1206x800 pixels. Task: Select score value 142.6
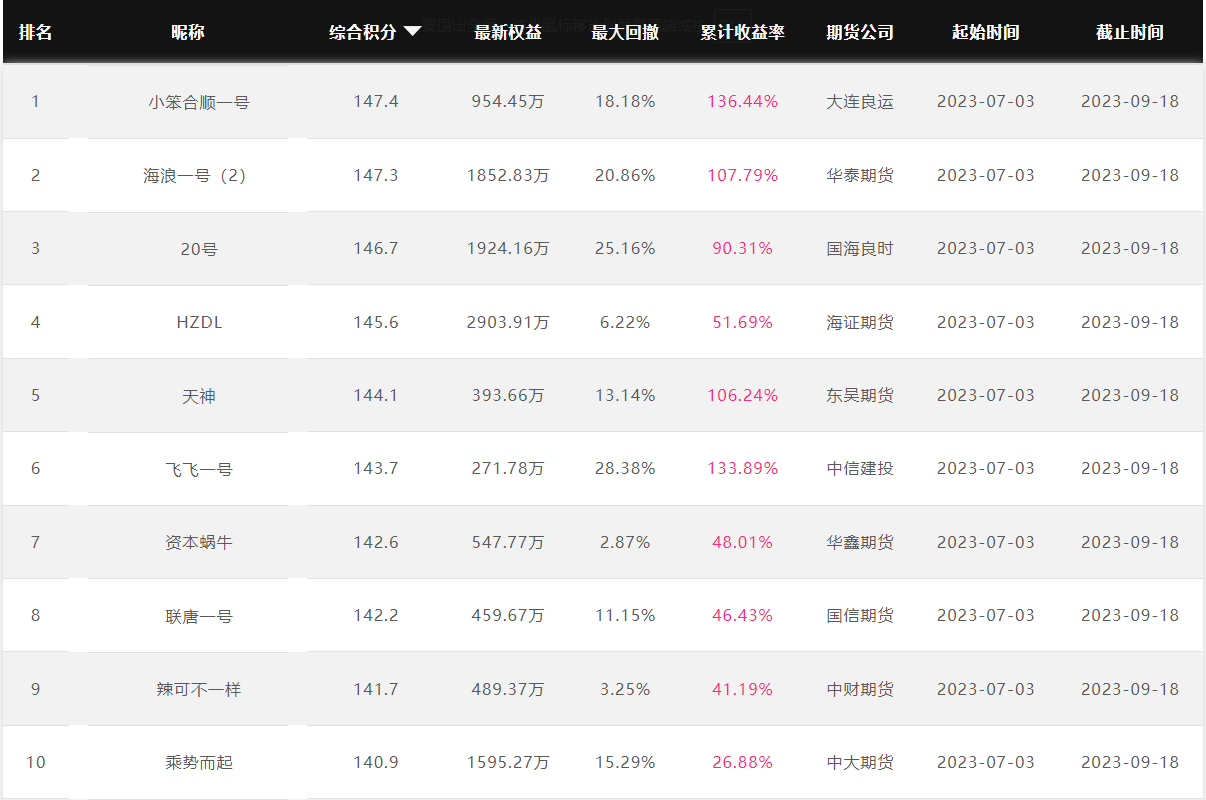[376, 542]
